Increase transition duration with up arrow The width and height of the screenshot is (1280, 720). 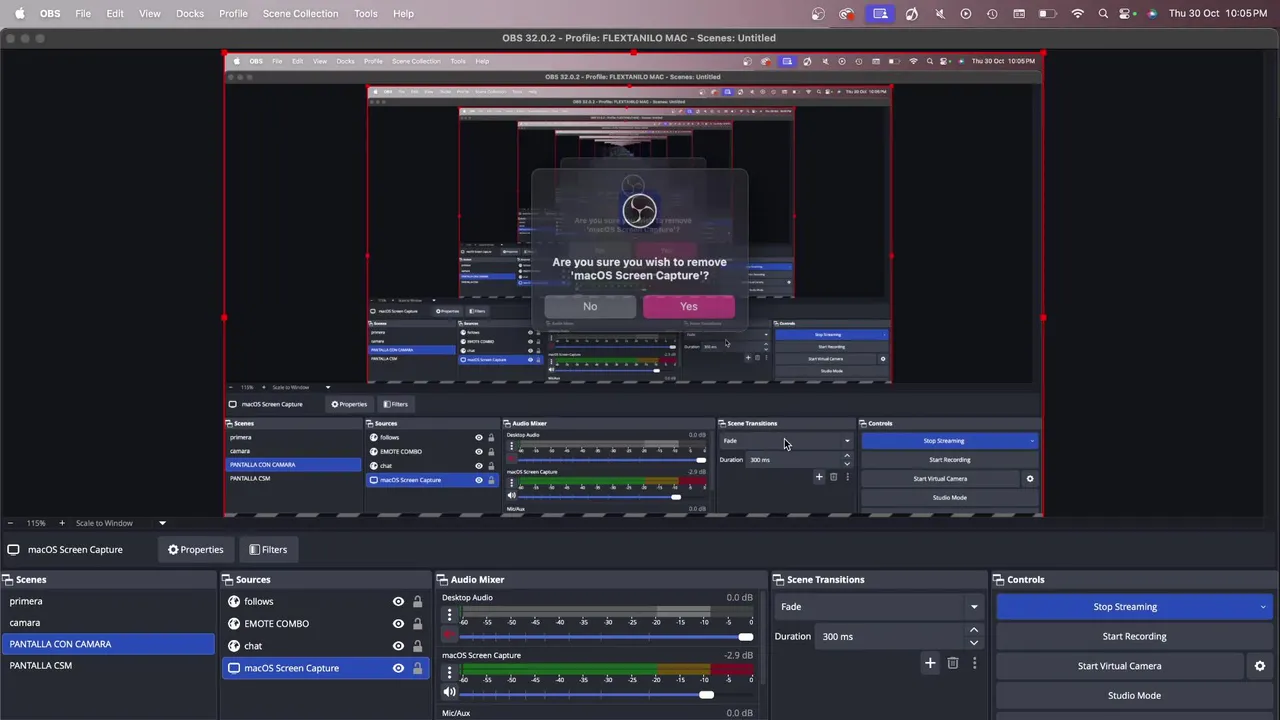974,630
